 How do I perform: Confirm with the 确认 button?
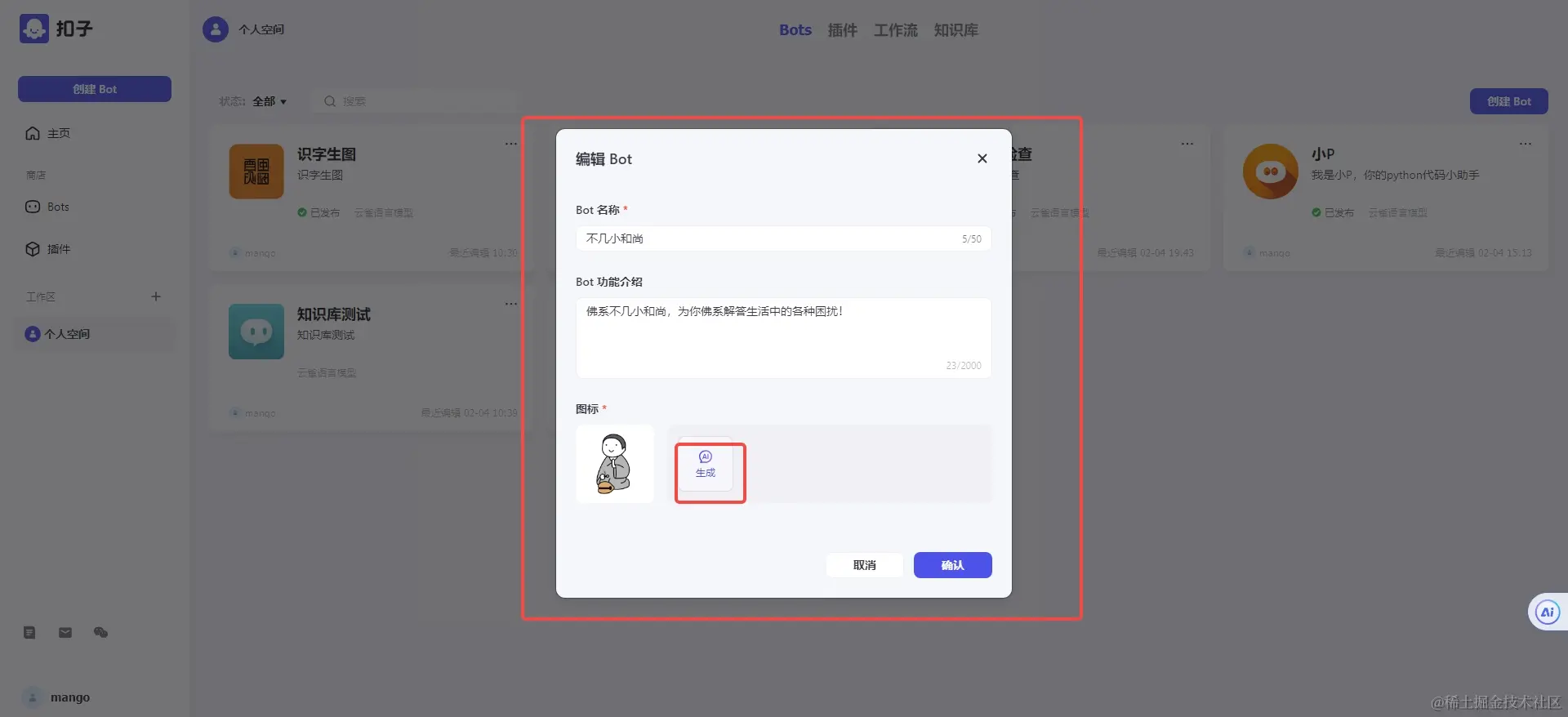click(952, 565)
